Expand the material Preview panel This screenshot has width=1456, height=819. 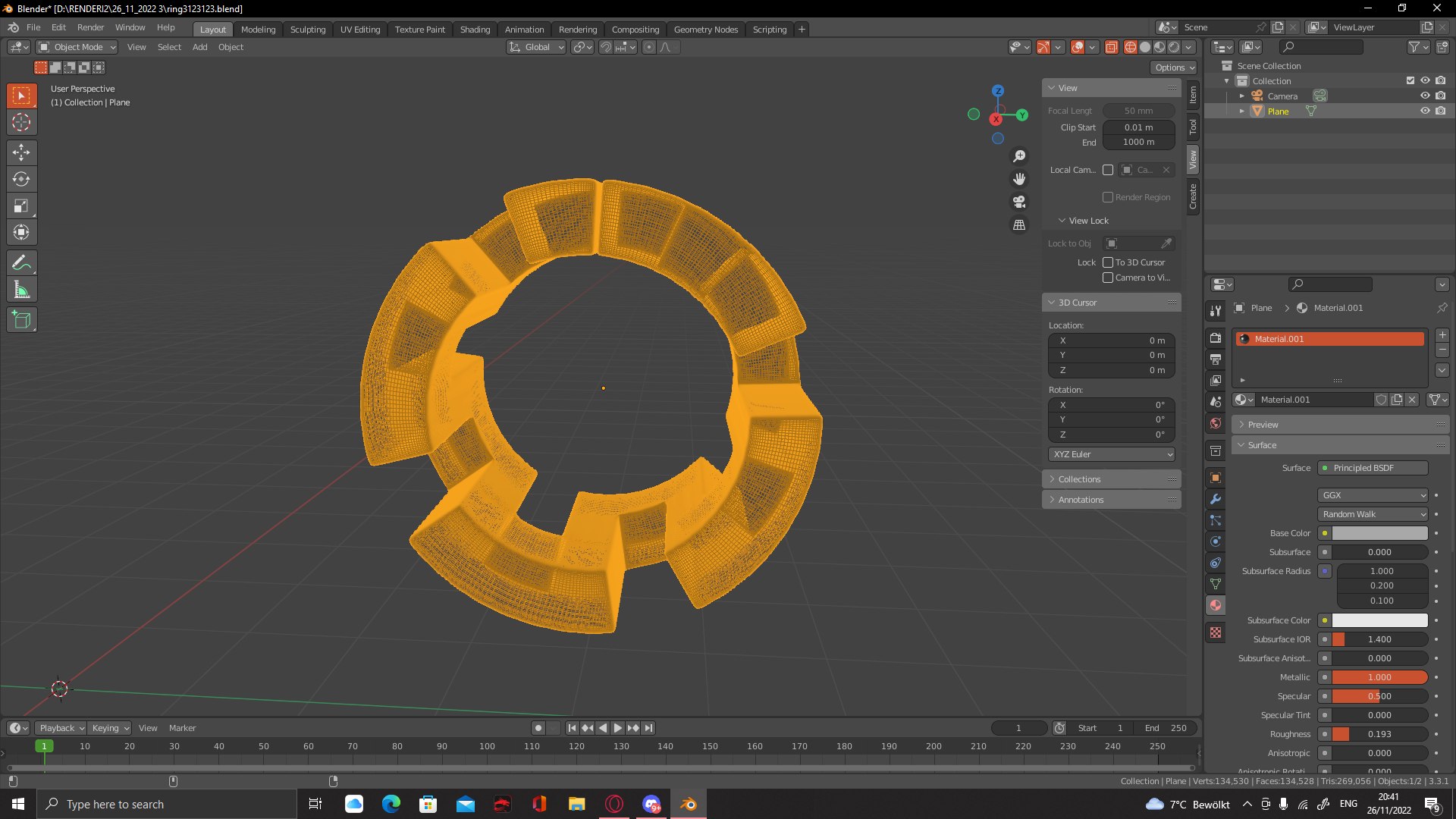click(1341, 425)
